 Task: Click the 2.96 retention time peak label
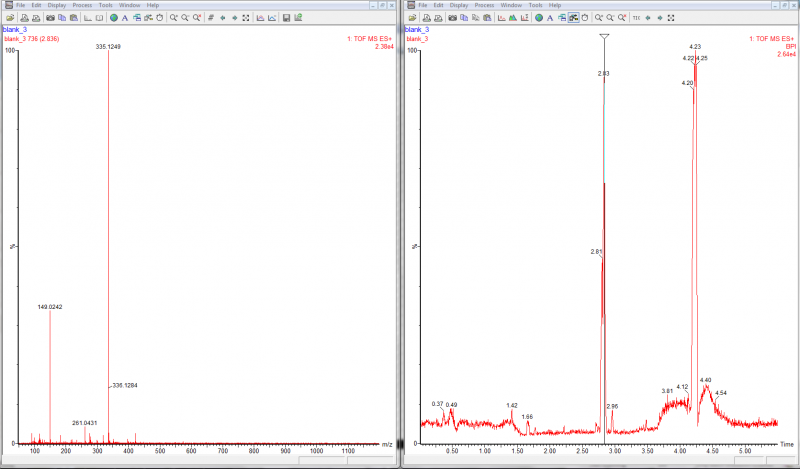click(x=612, y=406)
